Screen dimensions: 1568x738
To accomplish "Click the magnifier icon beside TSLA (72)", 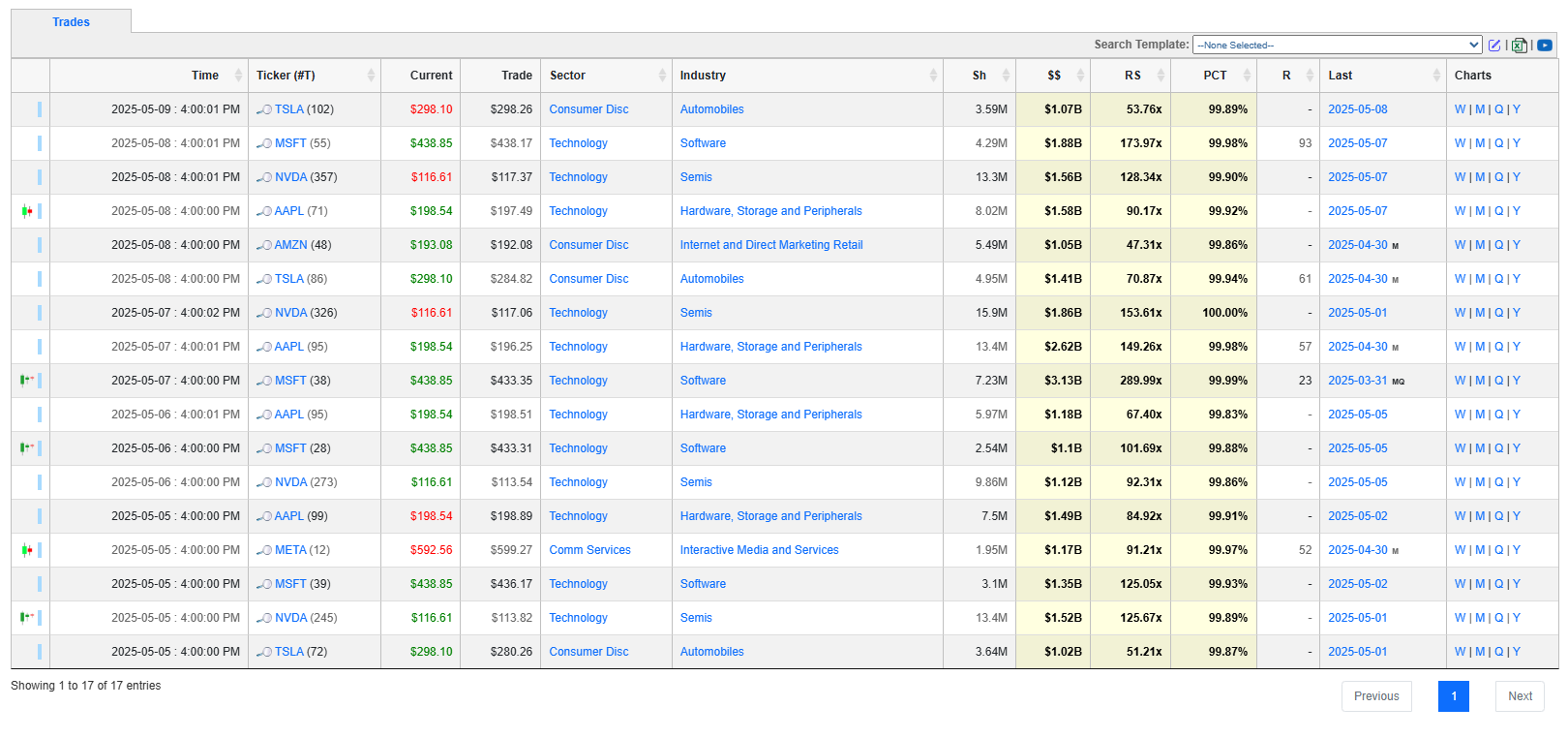I will (x=264, y=652).
